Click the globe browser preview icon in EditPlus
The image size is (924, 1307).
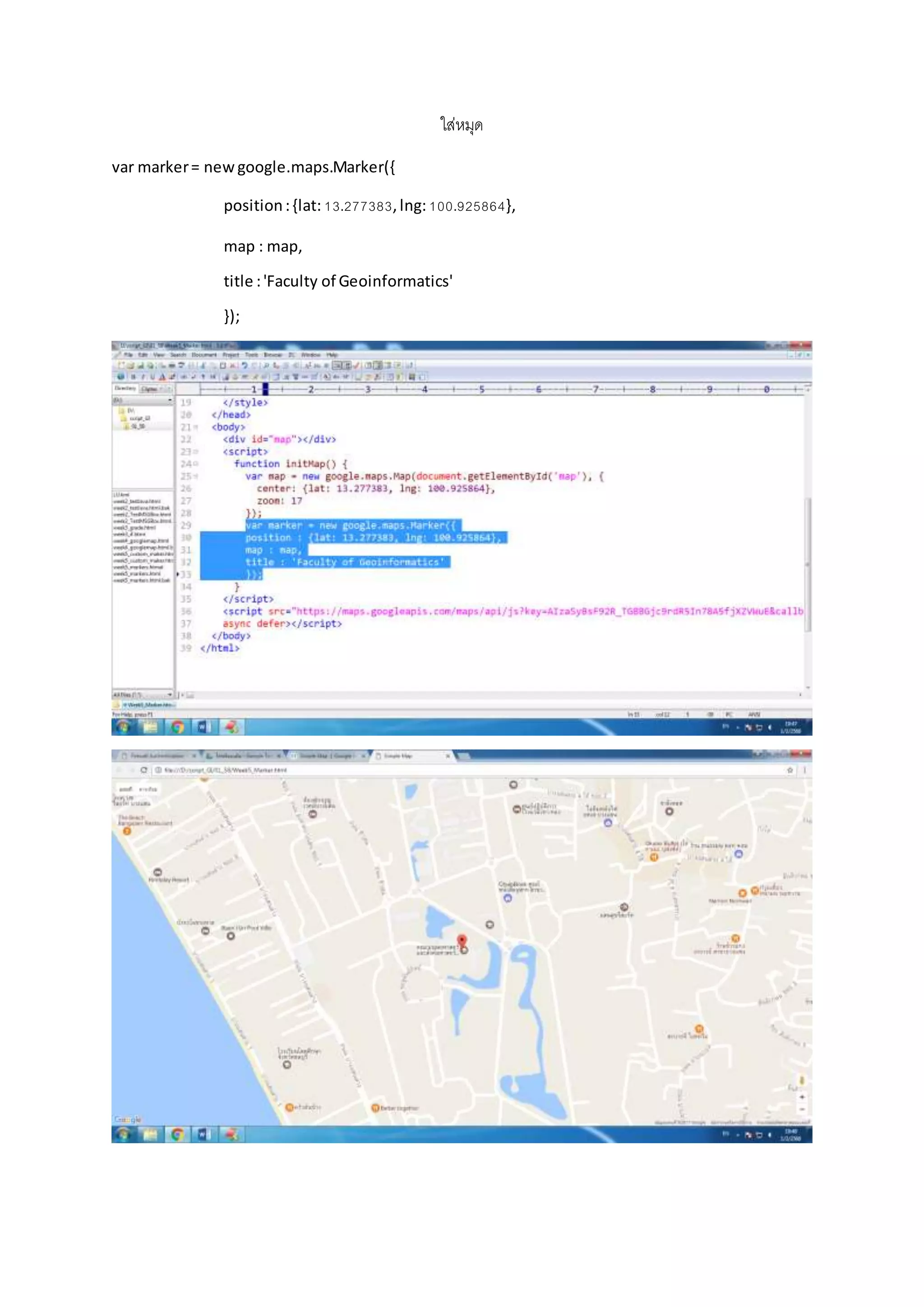(120, 377)
